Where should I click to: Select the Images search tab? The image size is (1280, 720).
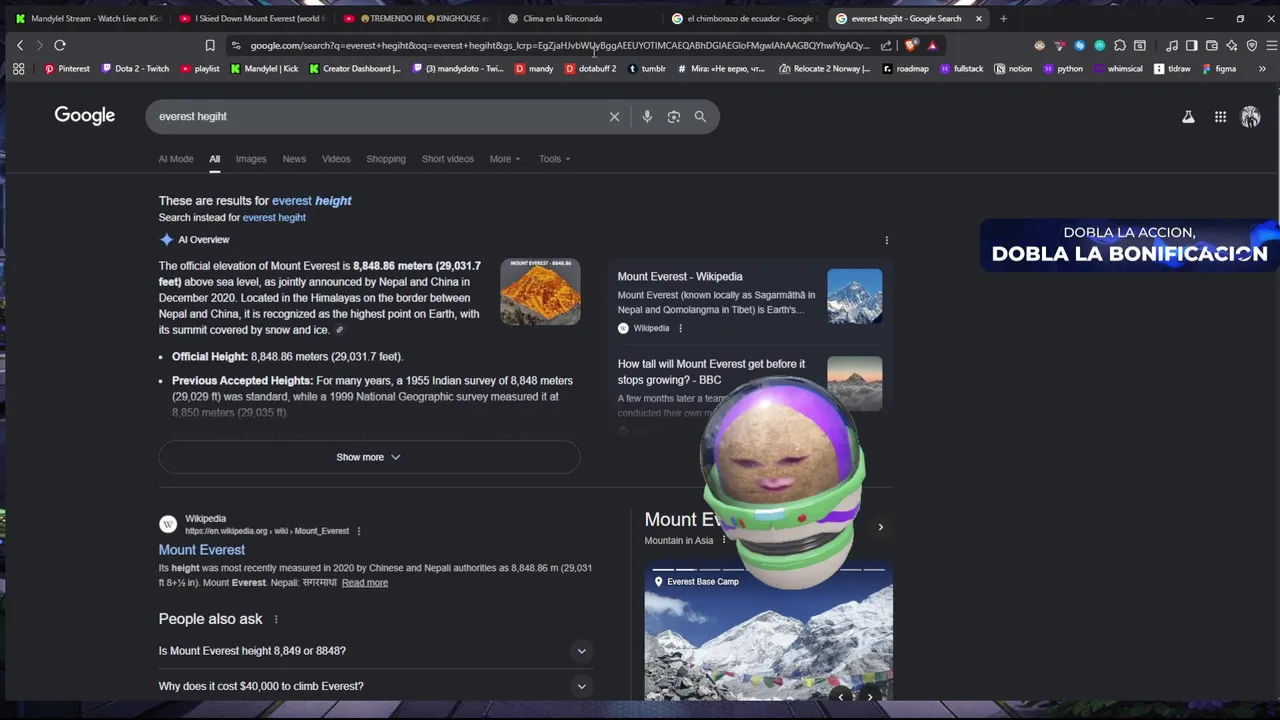(251, 159)
